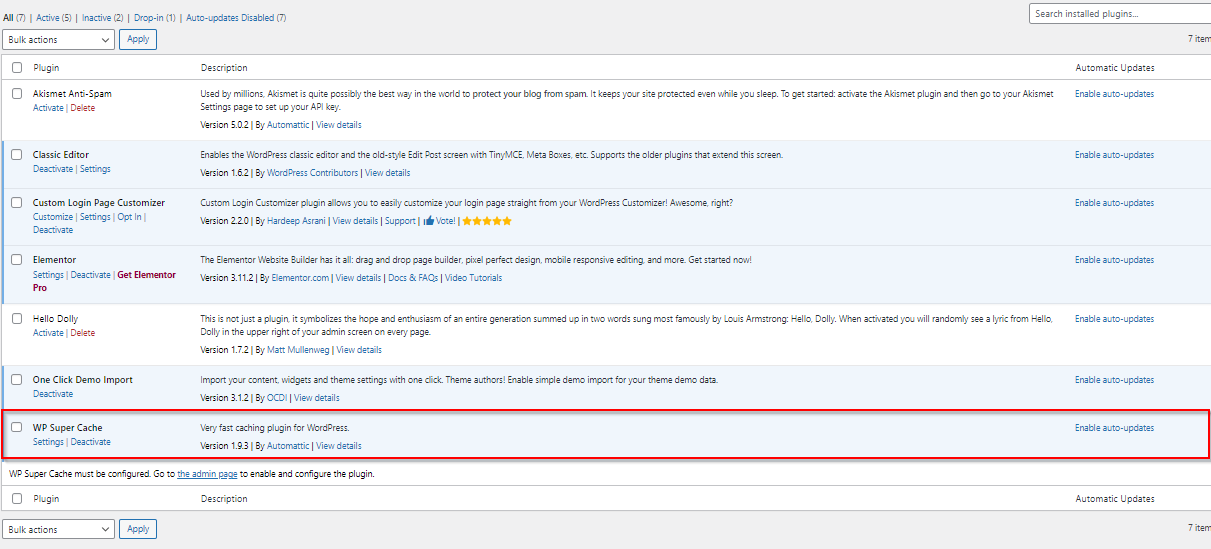1211x549 pixels.
Task: Click the bottom Apply button
Action: pos(138,529)
